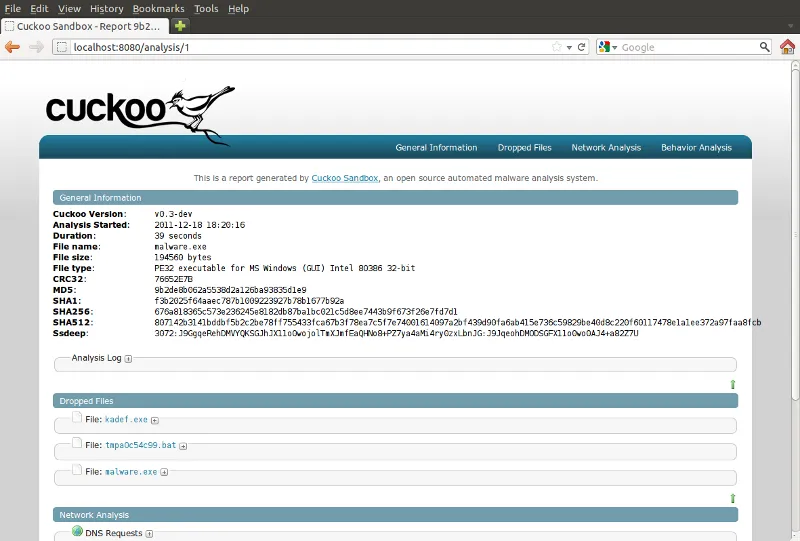Jump to General Information nav link

point(436,147)
